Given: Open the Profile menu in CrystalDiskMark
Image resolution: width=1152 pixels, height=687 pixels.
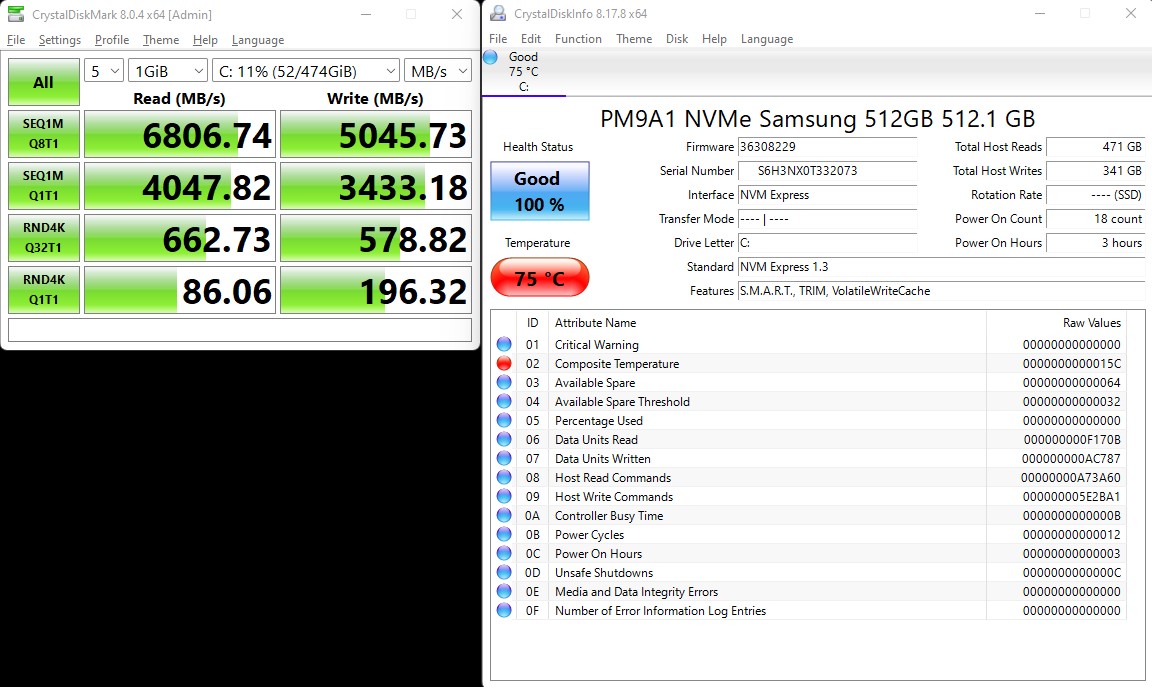Looking at the screenshot, I should click(x=112, y=40).
